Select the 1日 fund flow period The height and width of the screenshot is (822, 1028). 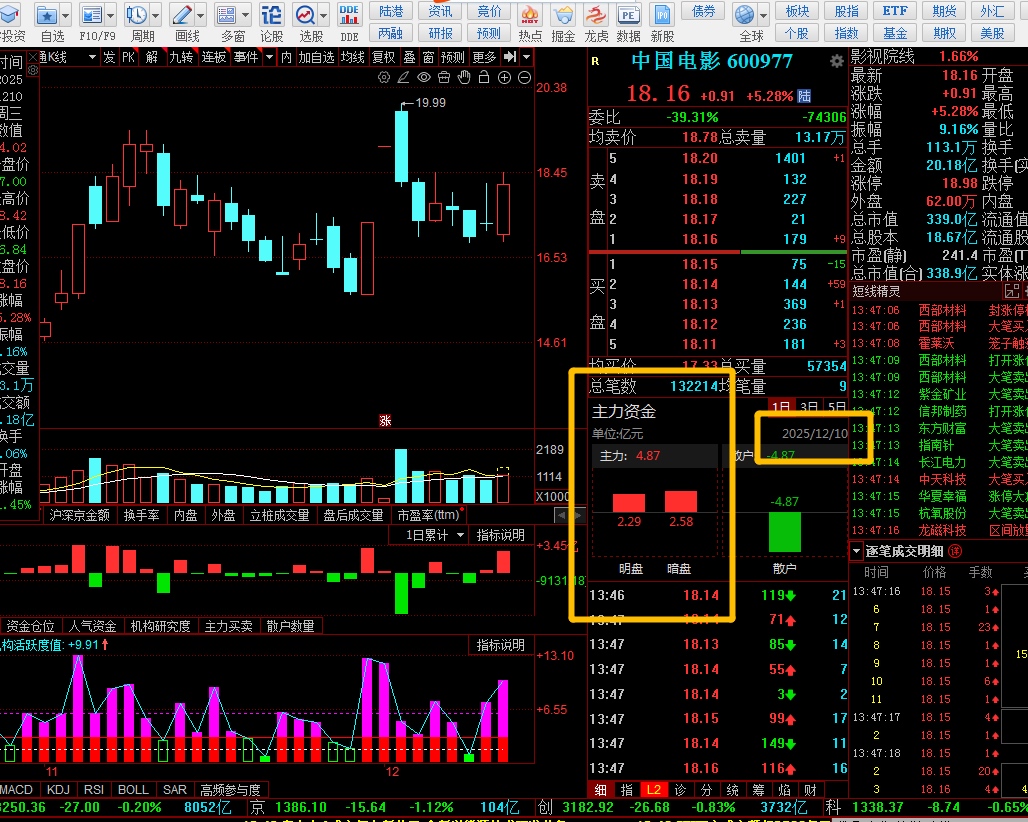(x=781, y=407)
